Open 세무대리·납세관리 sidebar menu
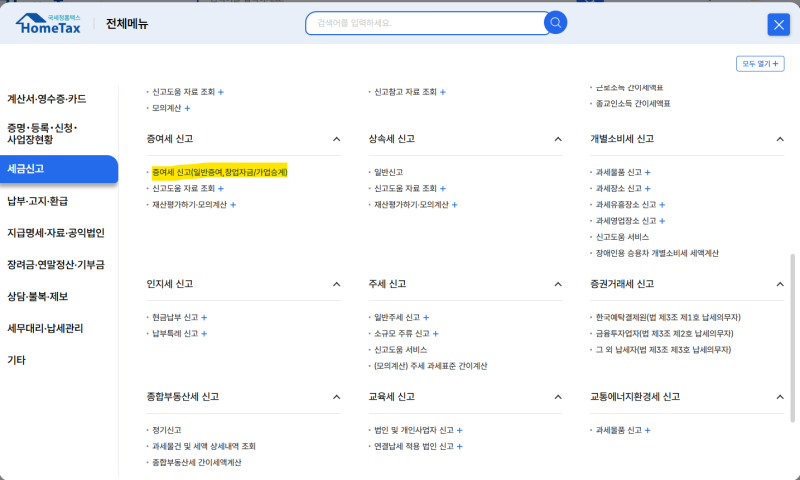The width and height of the screenshot is (800, 480). click(45, 329)
